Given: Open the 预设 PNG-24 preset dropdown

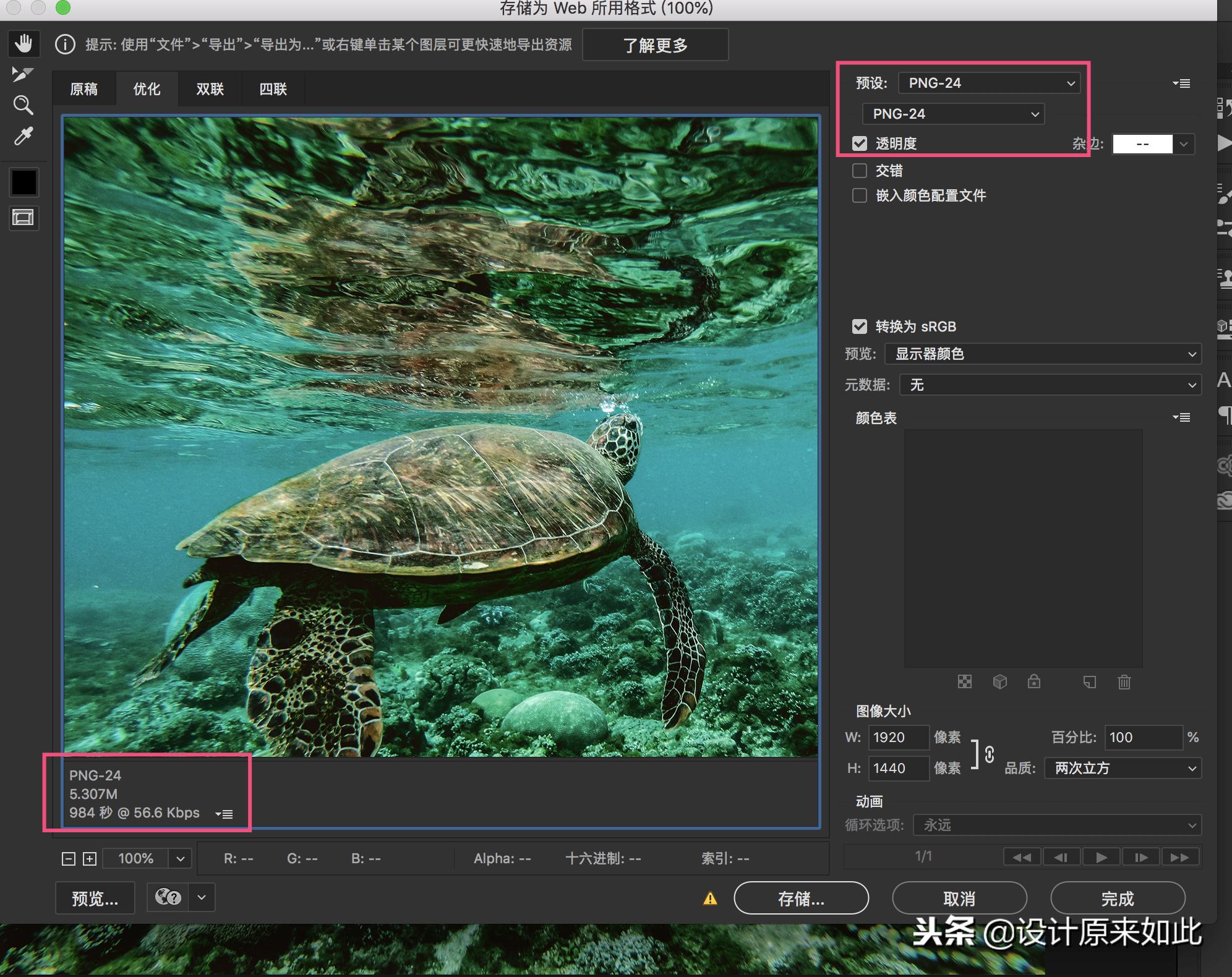Looking at the screenshot, I should point(989,83).
